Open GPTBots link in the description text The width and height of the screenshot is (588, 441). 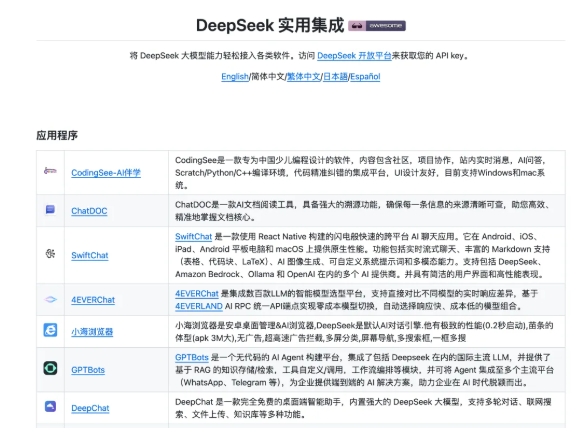coord(192,357)
